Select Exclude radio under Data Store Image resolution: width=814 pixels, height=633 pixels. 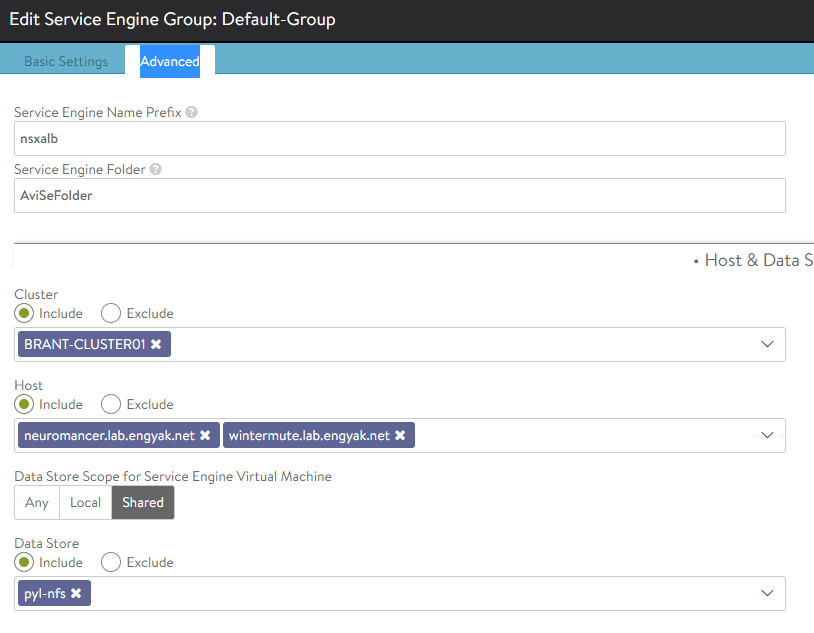point(111,562)
